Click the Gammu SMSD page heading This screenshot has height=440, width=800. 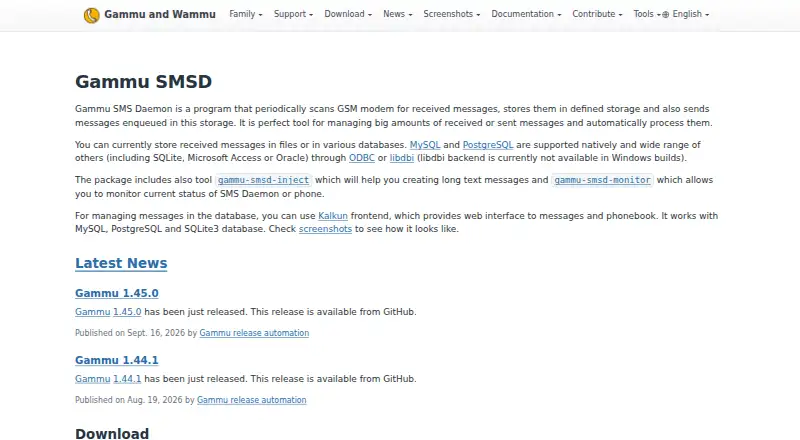coord(143,82)
